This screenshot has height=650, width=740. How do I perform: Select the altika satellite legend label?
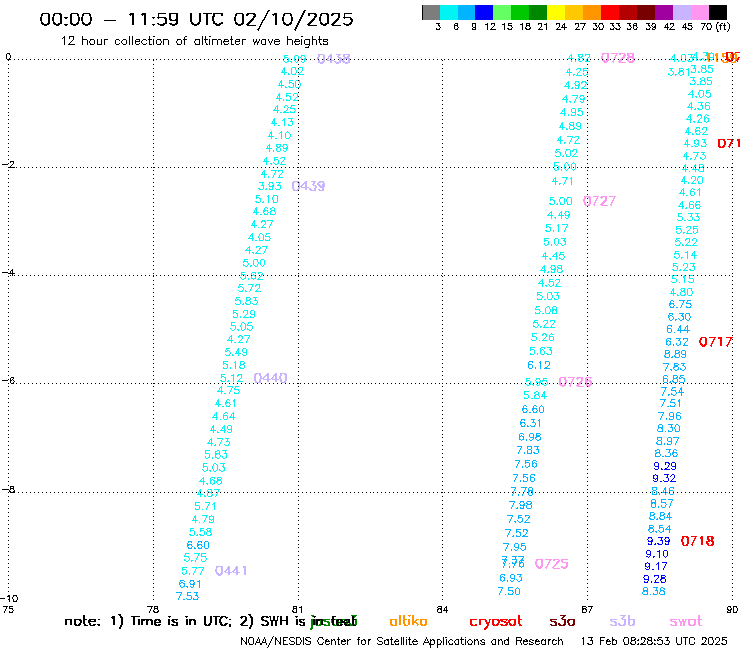pos(408,621)
